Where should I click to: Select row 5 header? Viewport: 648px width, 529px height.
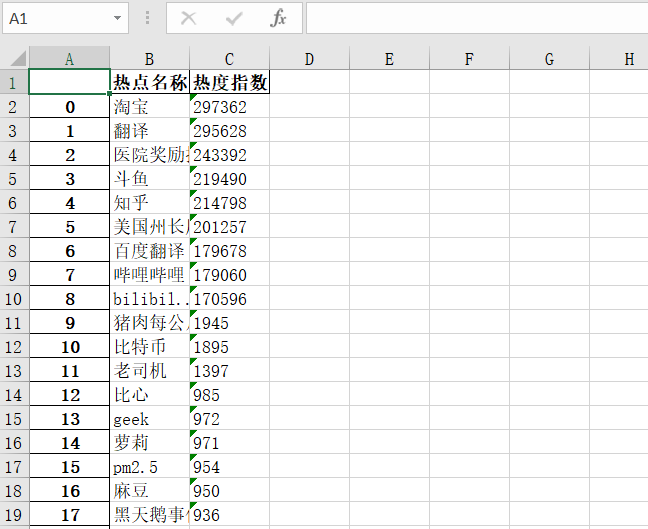(x=14, y=178)
